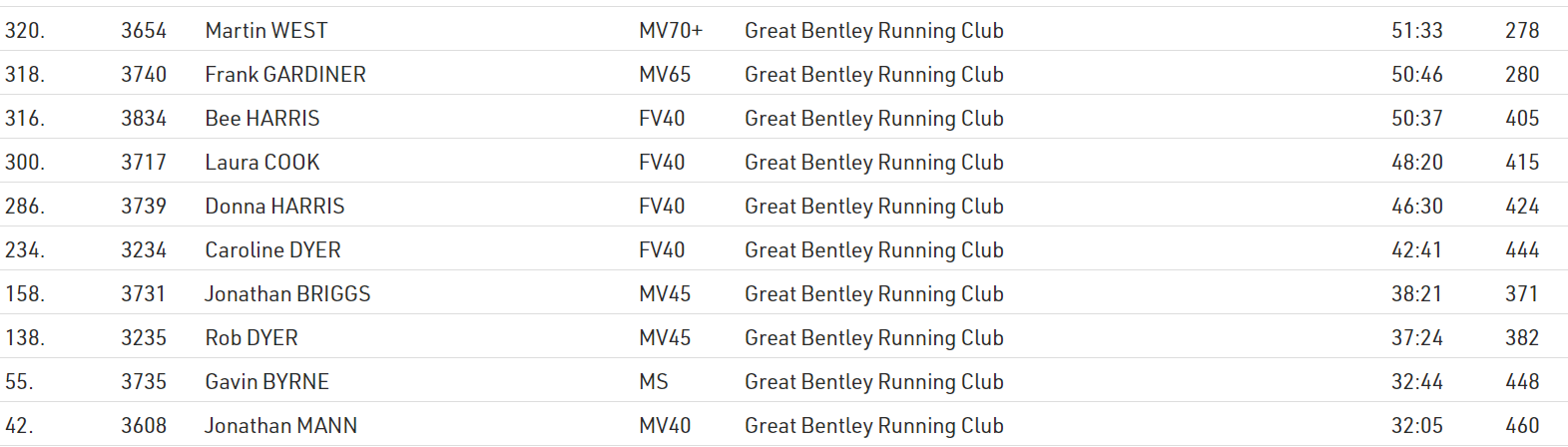The width and height of the screenshot is (1568, 447).
Task: Click Jonathan BRIGGS runner name
Action: 287,294
